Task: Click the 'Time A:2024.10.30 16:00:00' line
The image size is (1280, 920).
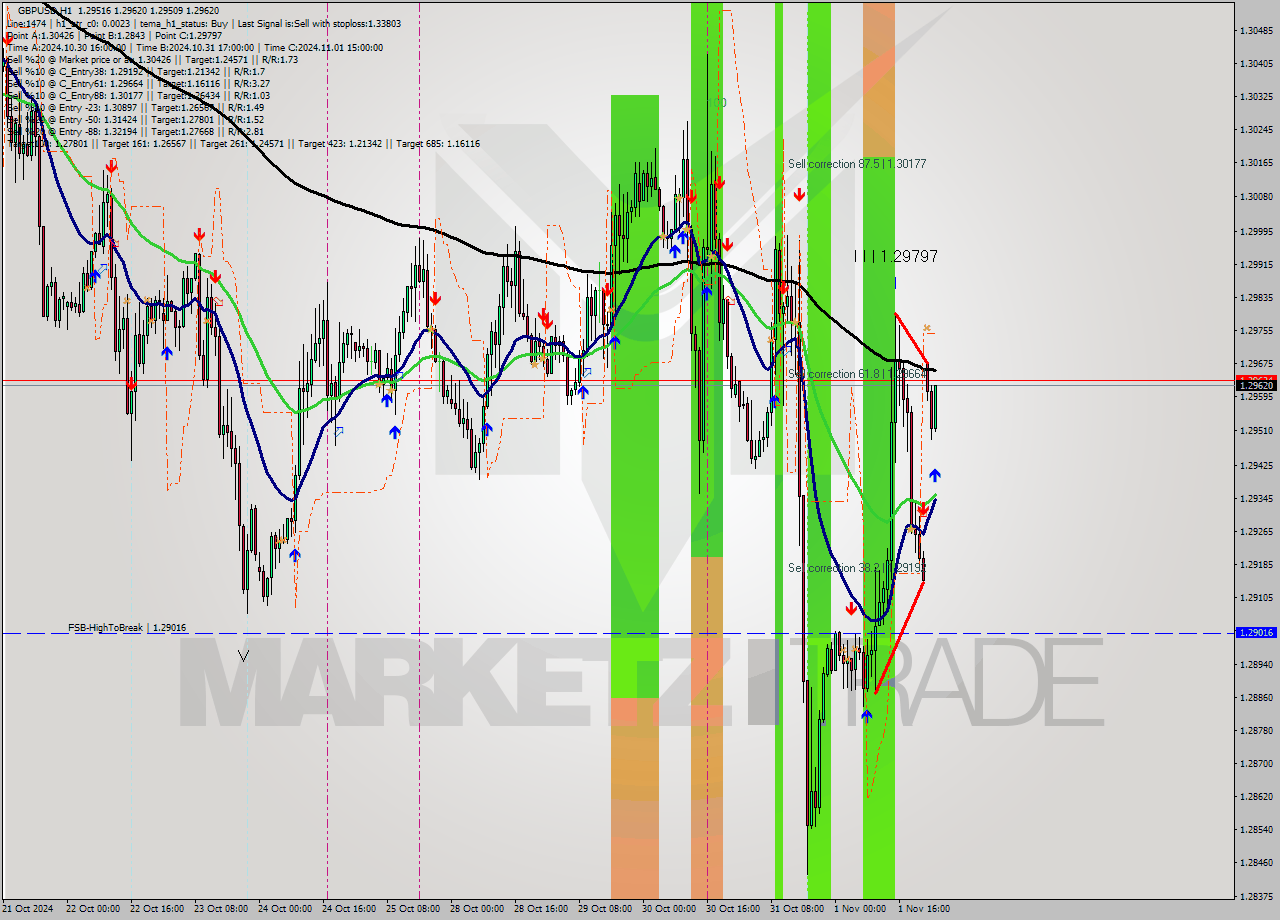Action: pyautogui.click(x=66, y=48)
